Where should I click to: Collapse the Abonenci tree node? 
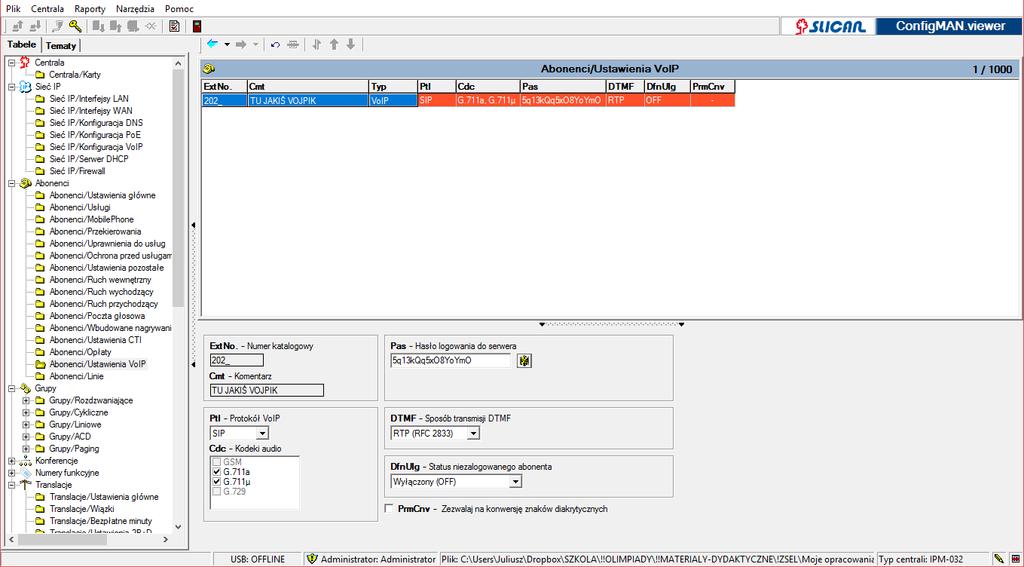pyautogui.click(x=12, y=184)
